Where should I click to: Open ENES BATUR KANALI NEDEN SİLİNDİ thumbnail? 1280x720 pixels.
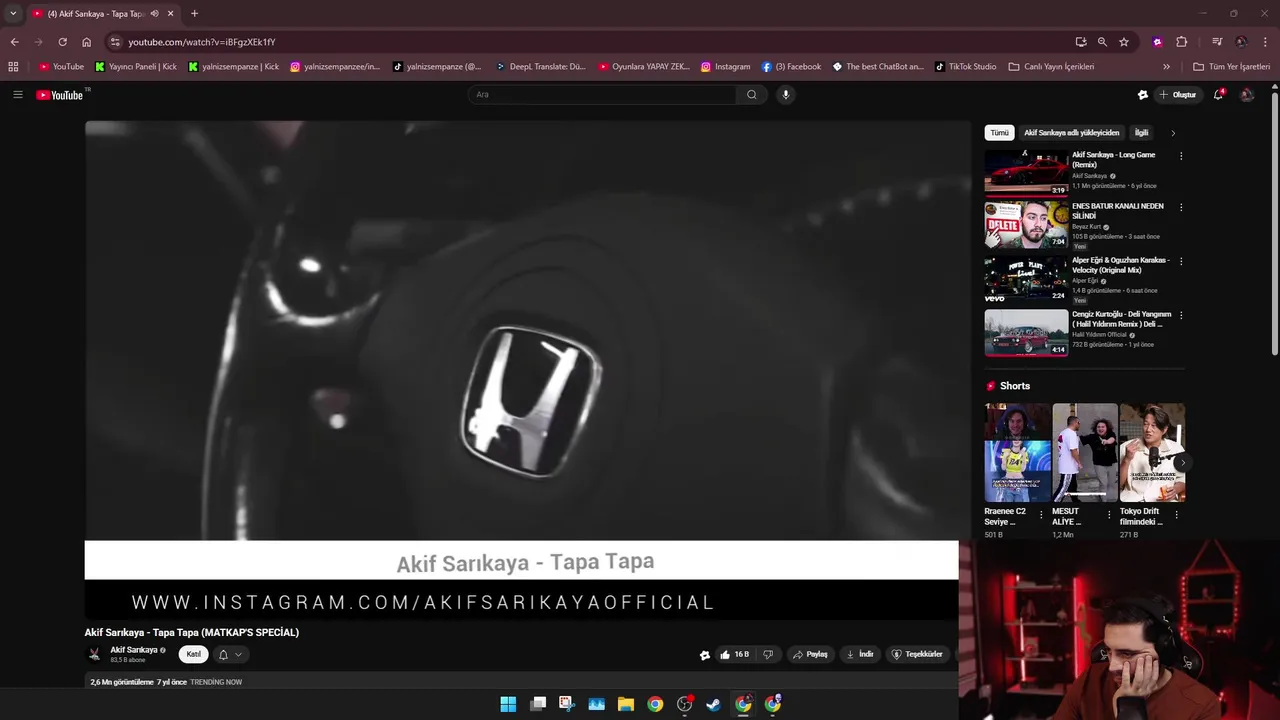1026,225
